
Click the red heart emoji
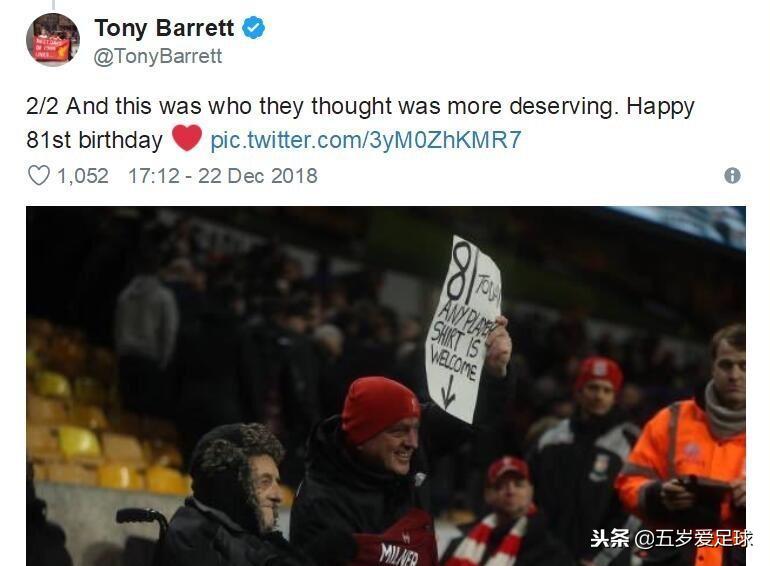click(x=187, y=138)
